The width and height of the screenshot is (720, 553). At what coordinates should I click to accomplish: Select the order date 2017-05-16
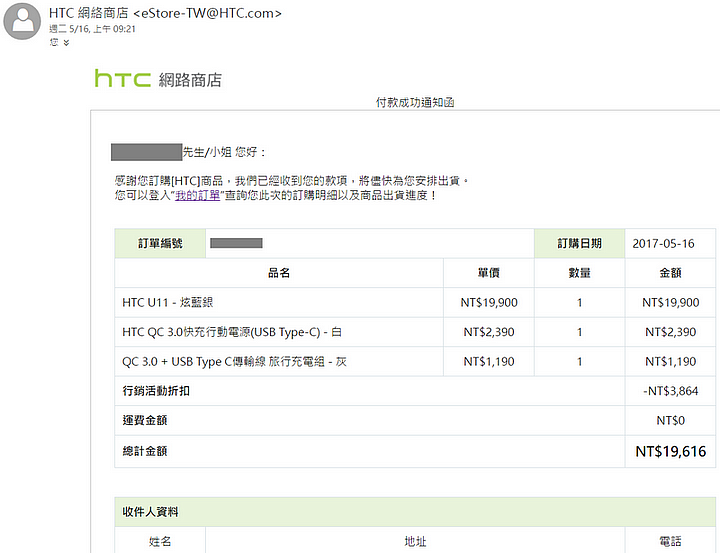(663, 243)
